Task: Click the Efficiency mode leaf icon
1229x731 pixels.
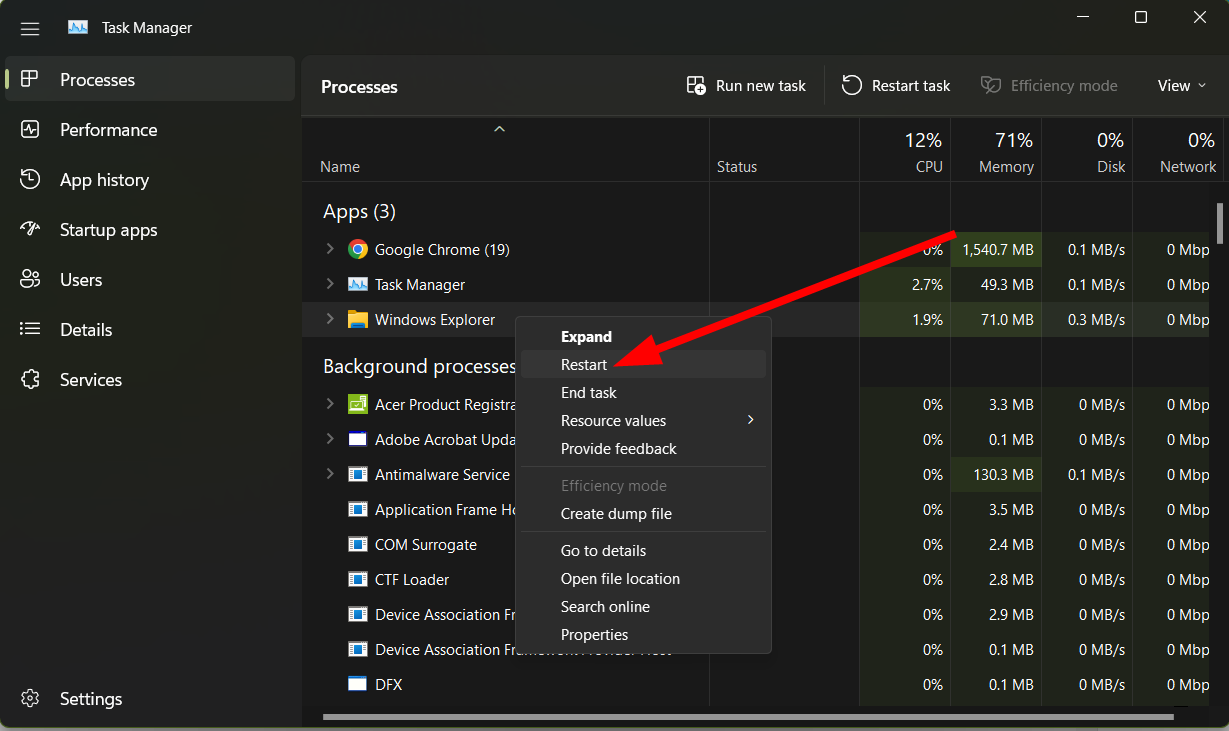Action: [x=990, y=86]
